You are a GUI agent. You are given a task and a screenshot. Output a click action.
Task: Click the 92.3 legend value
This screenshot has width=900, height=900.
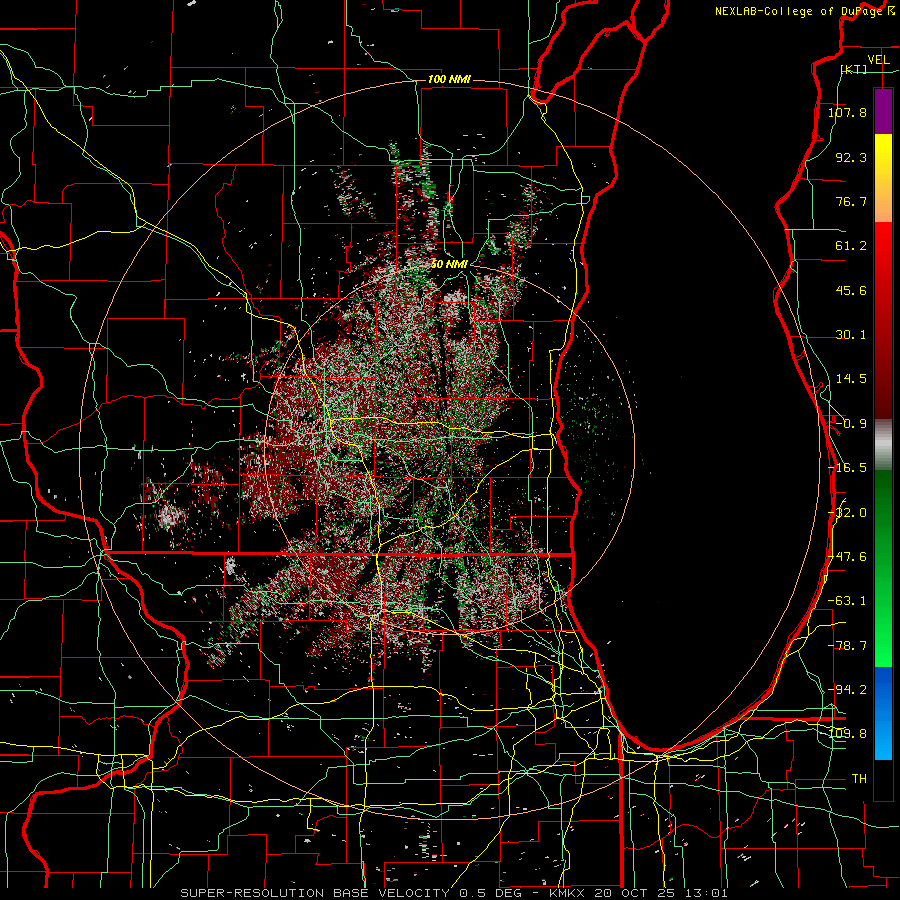pos(851,157)
